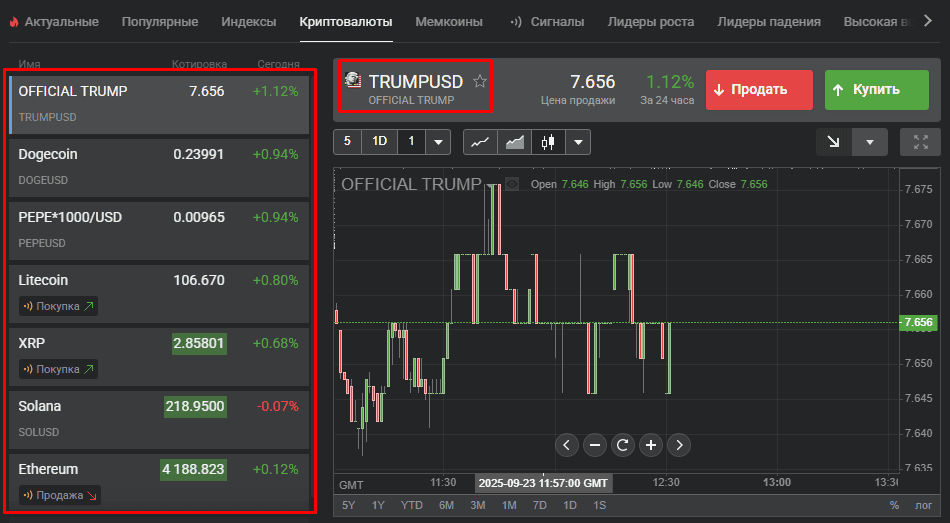
Task: Click the flame icon beside Актуальные
Action: coord(13,22)
